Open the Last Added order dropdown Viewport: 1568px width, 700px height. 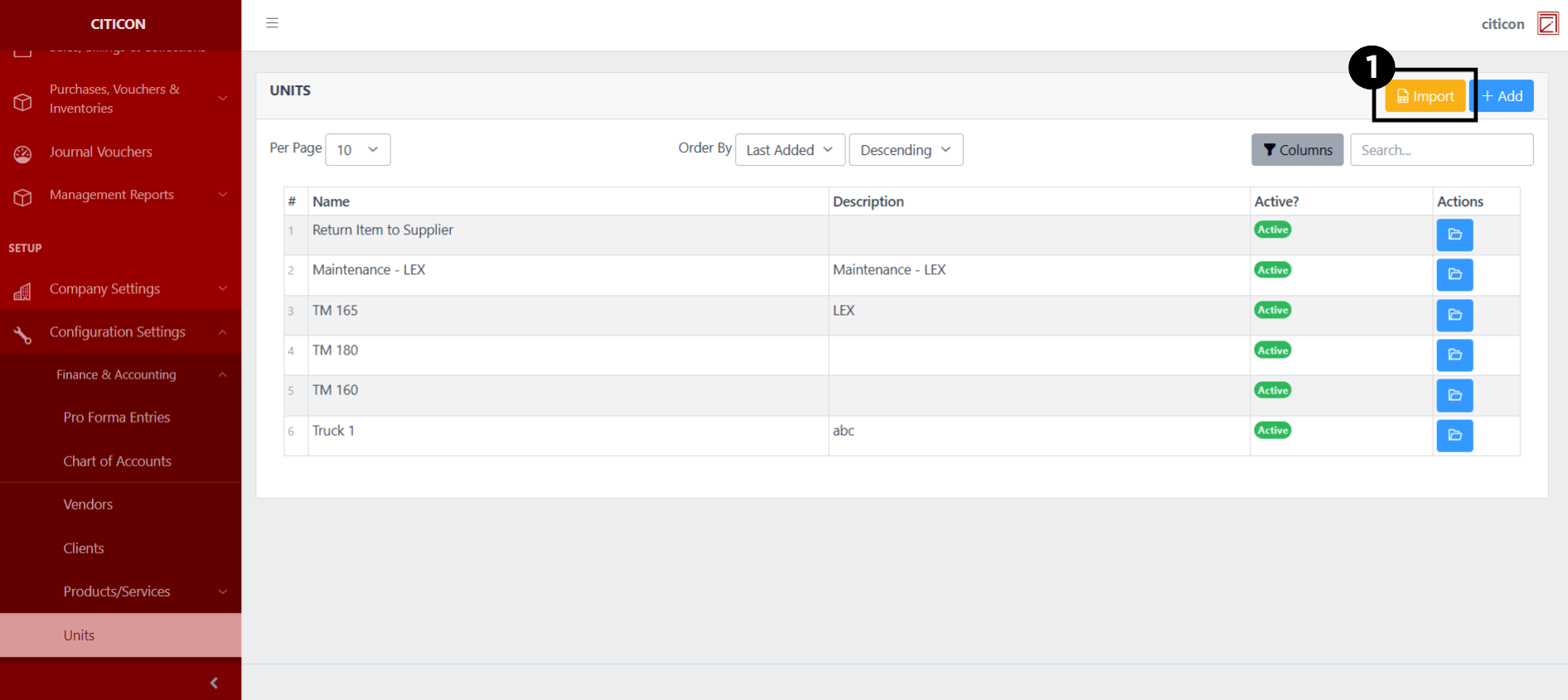coord(789,150)
